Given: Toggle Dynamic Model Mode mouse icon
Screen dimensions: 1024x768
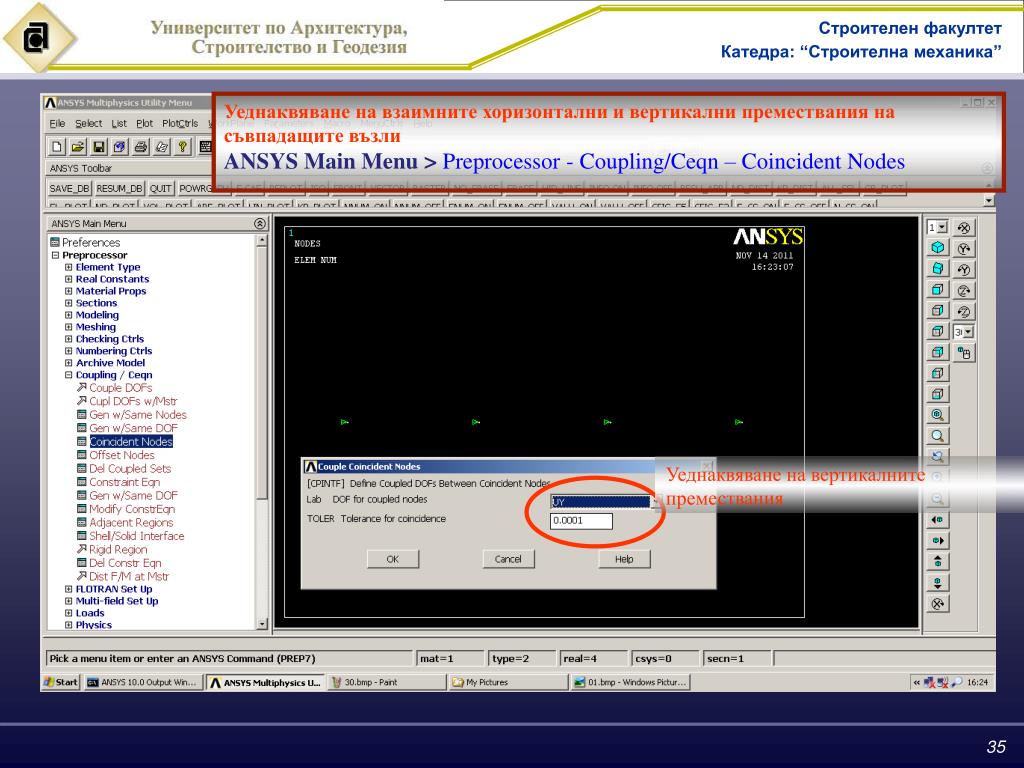Looking at the screenshot, I should [x=964, y=353].
